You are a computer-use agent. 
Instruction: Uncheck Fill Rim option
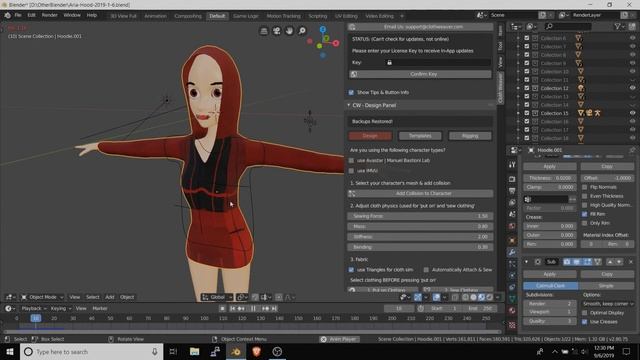pos(584,214)
